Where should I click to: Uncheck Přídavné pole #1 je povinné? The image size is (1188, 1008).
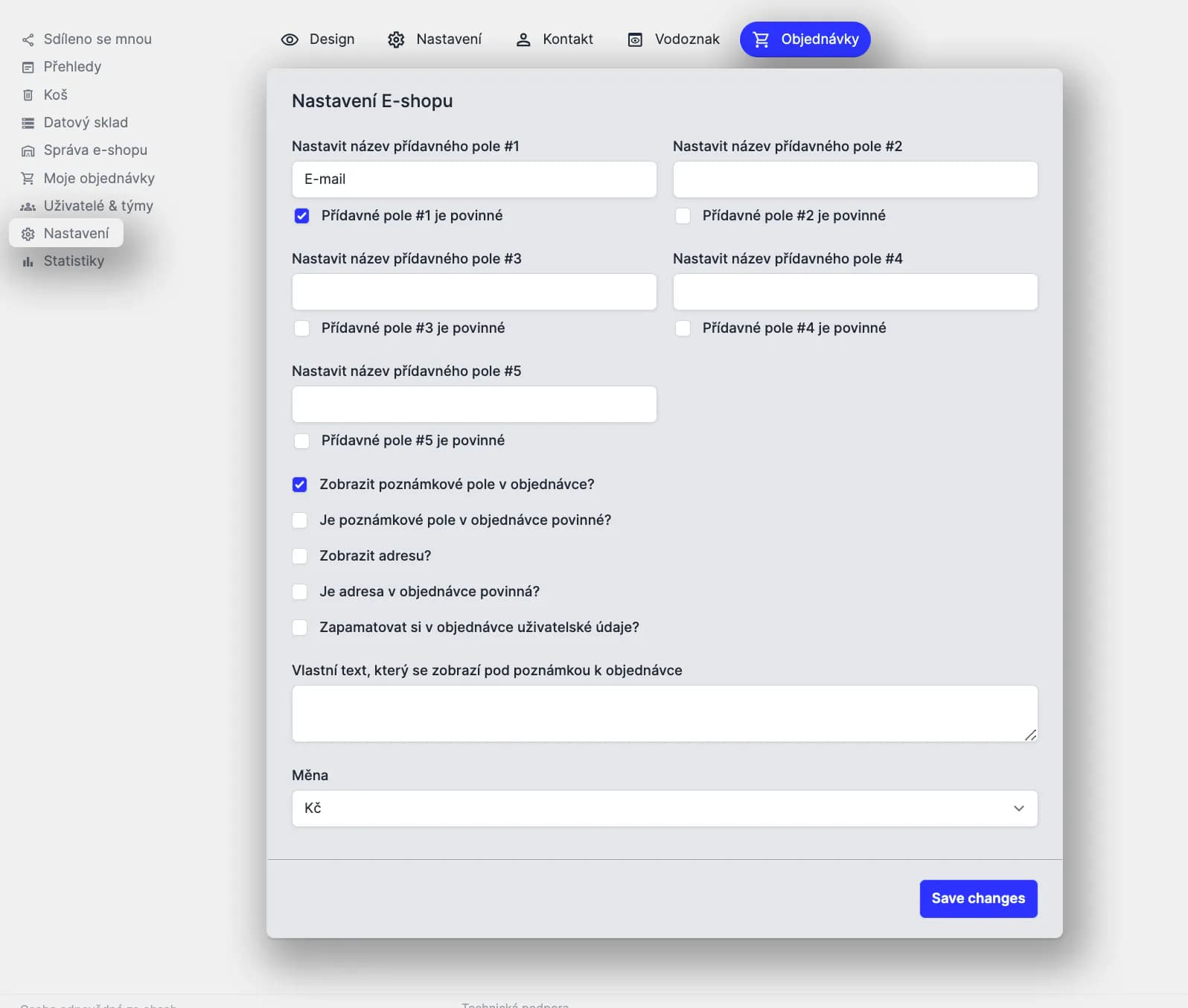point(301,216)
